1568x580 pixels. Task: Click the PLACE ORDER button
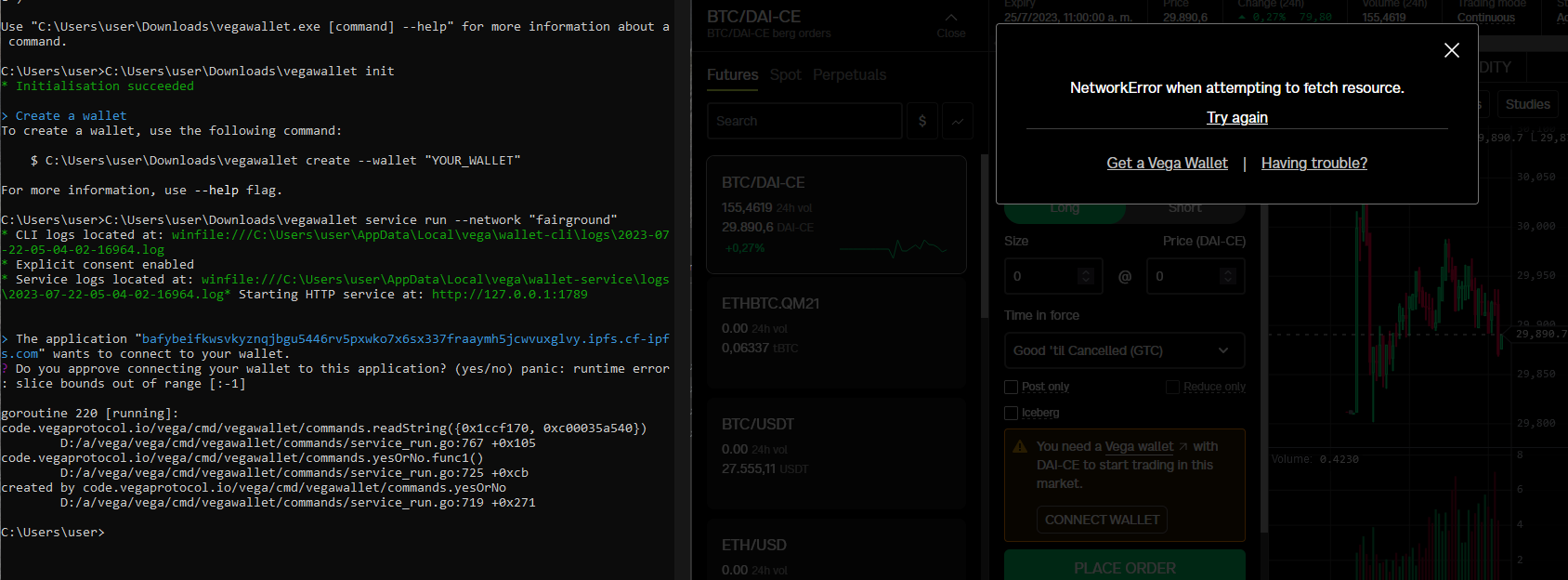[x=1125, y=567]
